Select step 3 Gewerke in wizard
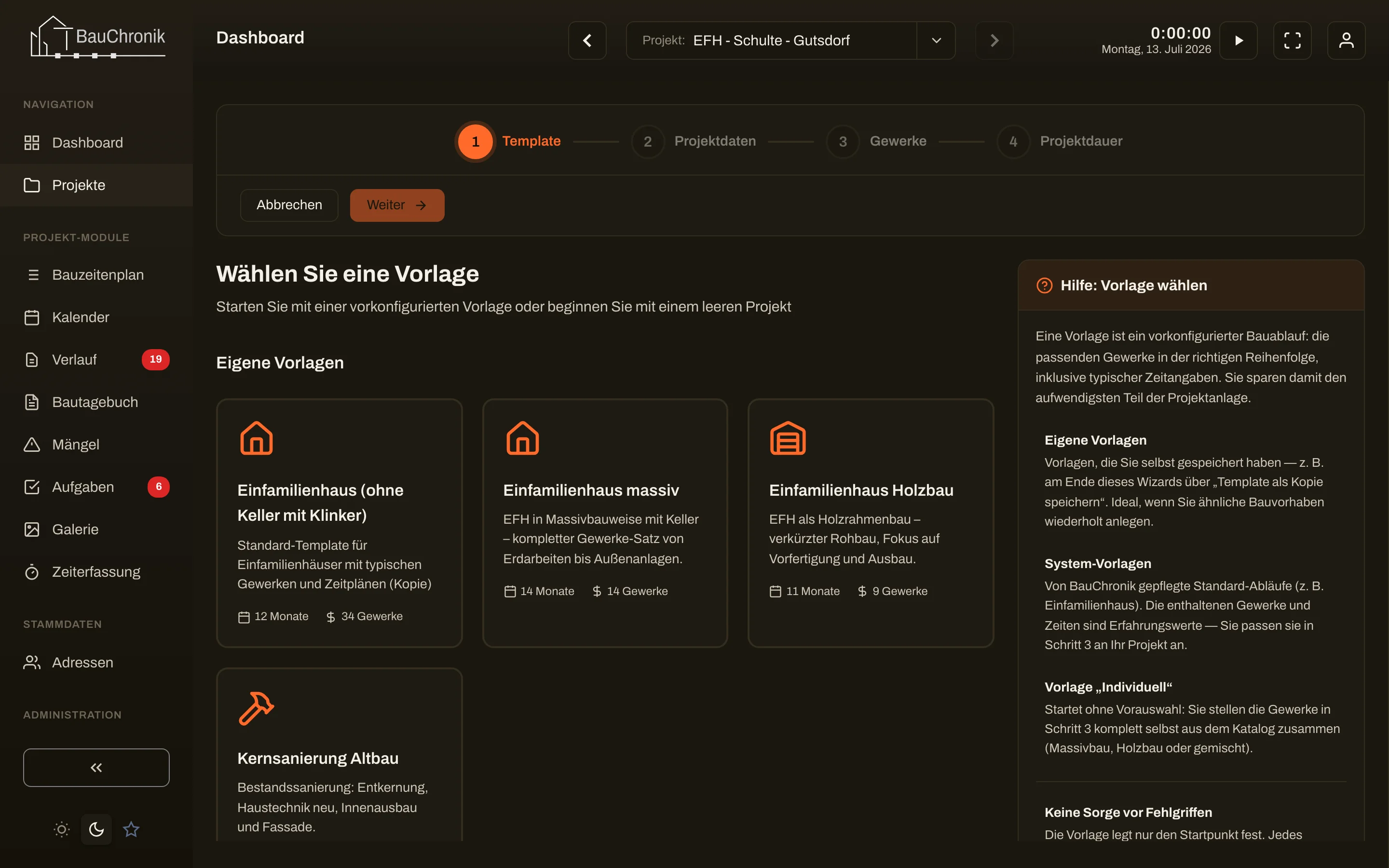This screenshot has width=1389, height=868. (x=876, y=141)
